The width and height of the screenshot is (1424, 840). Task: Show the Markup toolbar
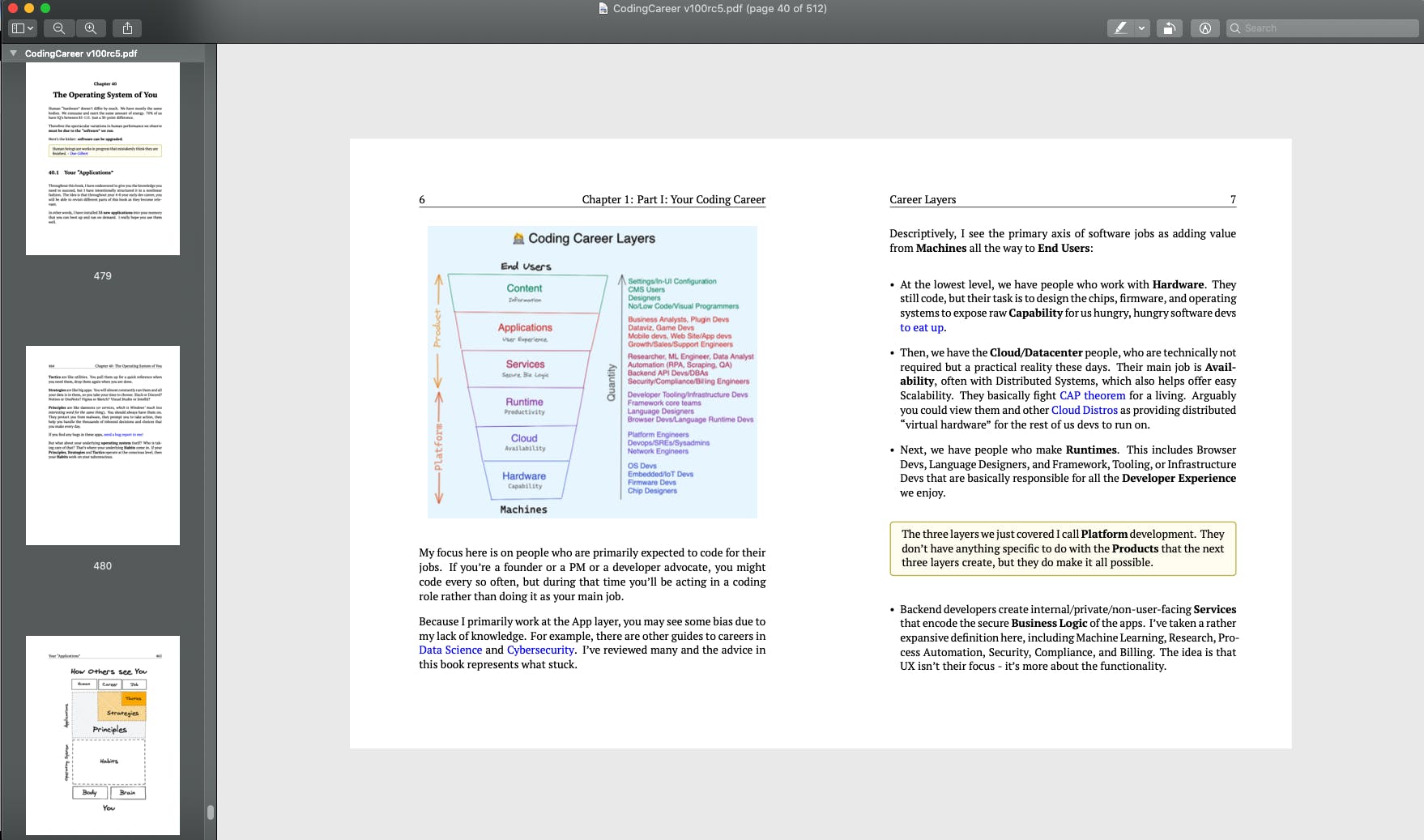1204,28
